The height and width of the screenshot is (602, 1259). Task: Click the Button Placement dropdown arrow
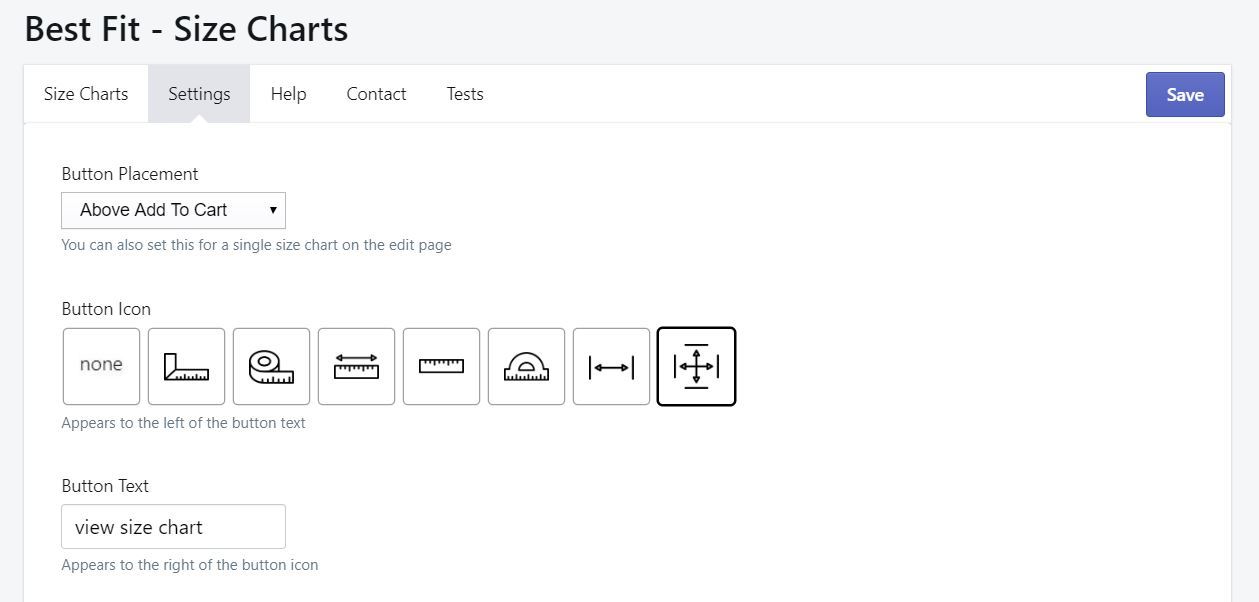(x=272, y=210)
